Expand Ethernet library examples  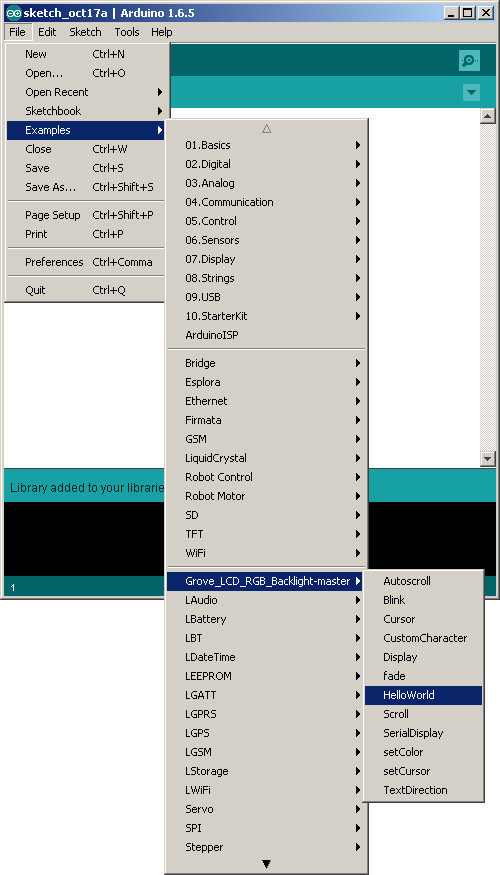[x=266, y=401]
